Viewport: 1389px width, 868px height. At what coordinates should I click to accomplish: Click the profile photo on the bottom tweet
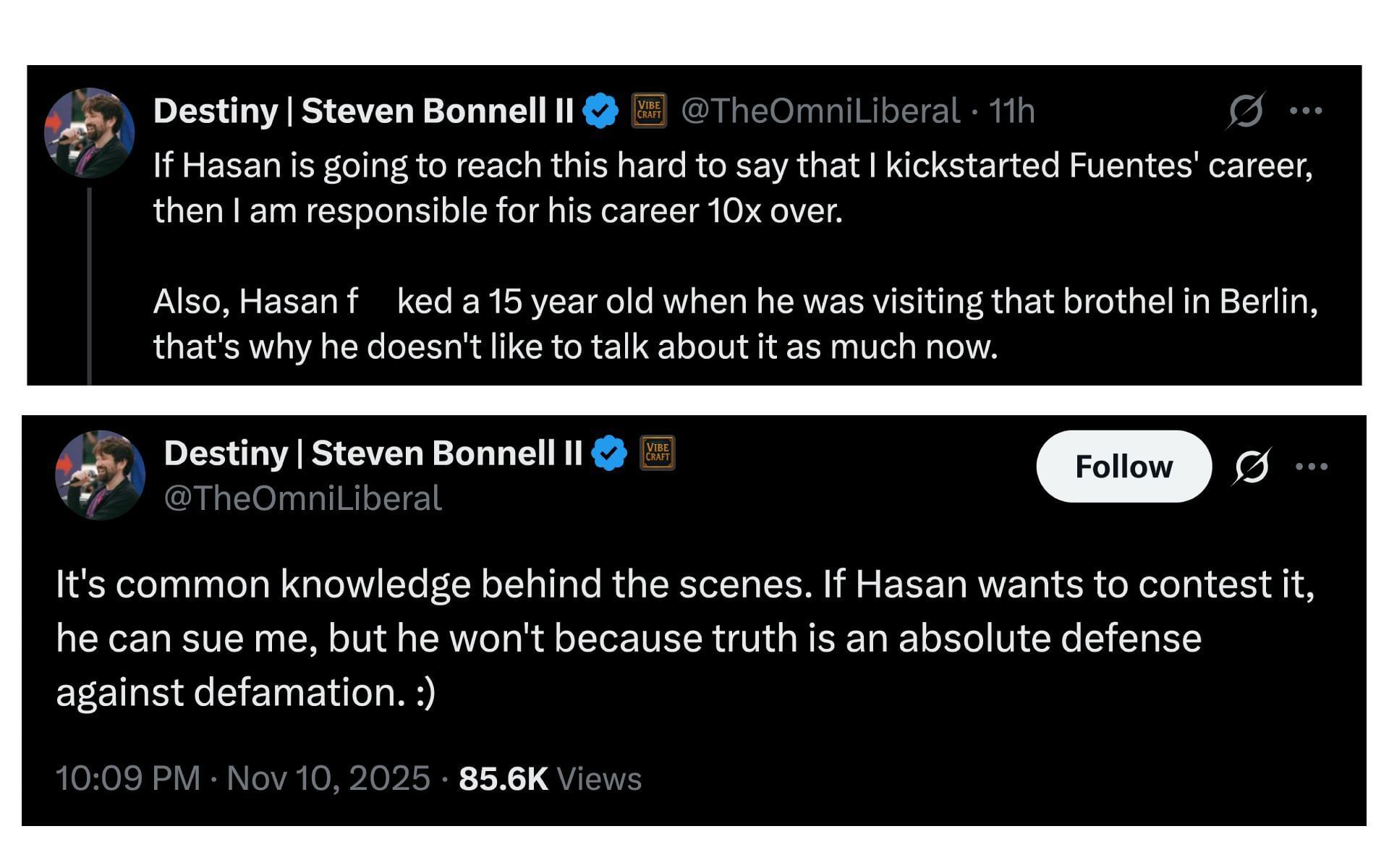click(100, 475)
